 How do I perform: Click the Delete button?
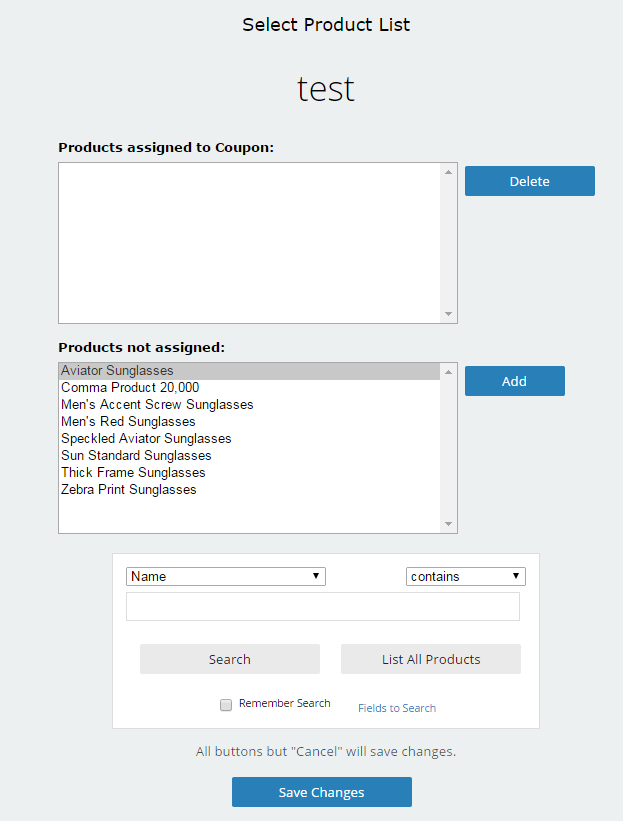point(529,181)
